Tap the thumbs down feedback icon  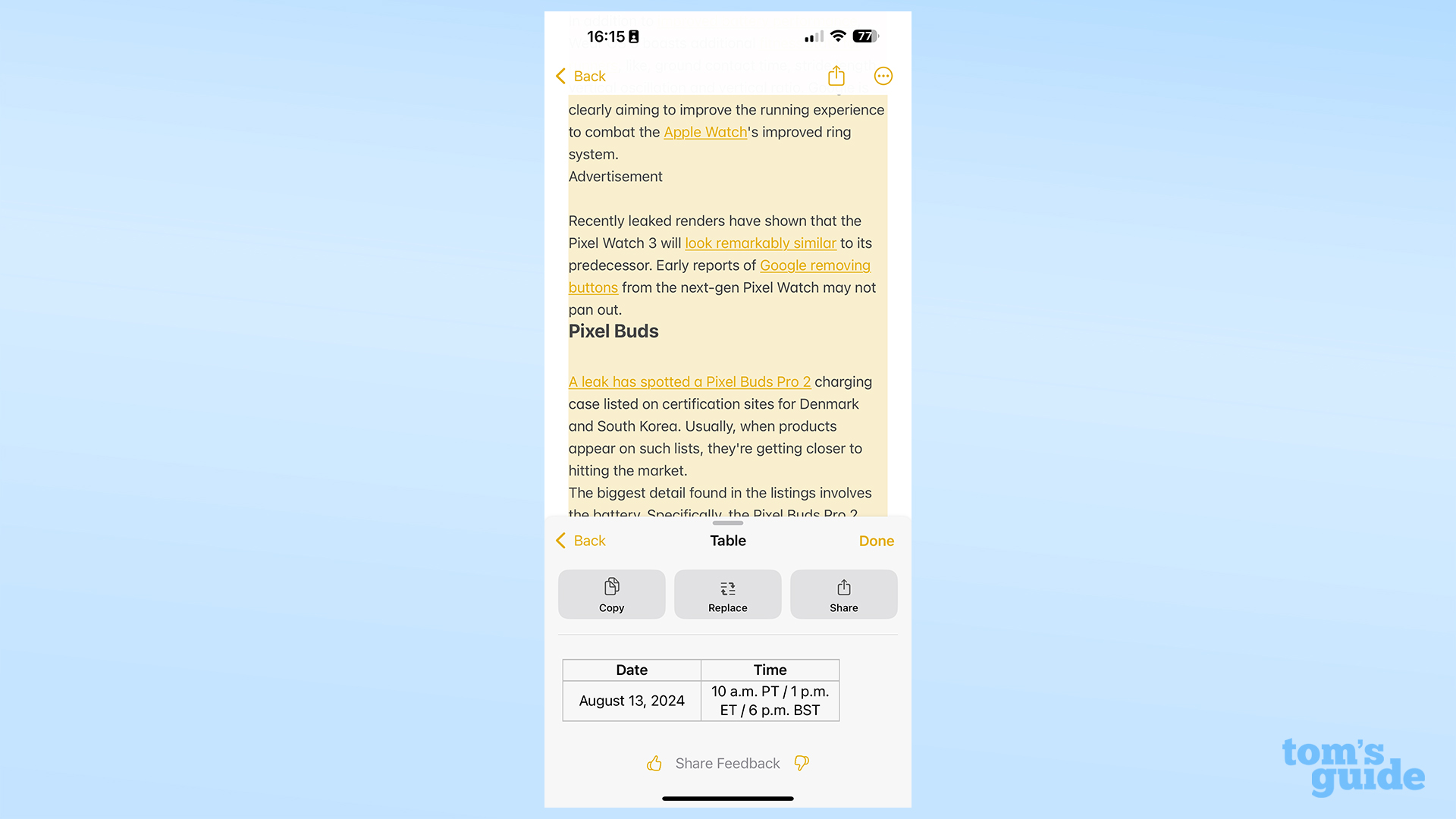pyautogui.click(x=800, y=763)
